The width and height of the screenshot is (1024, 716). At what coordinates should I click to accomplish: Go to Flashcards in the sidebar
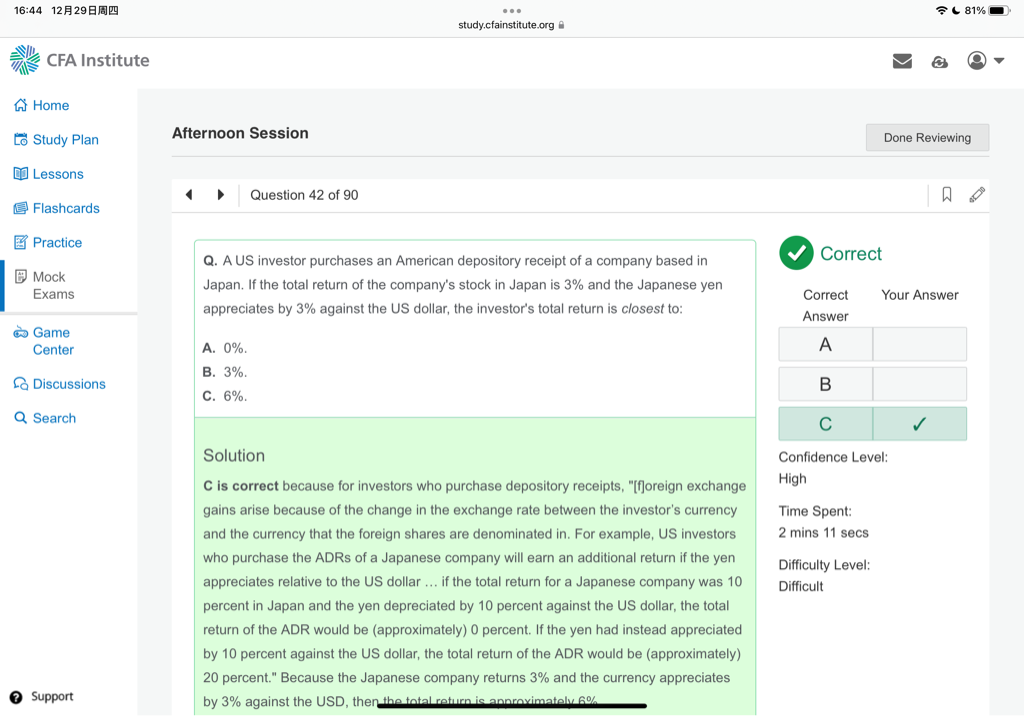pos(66,208)
